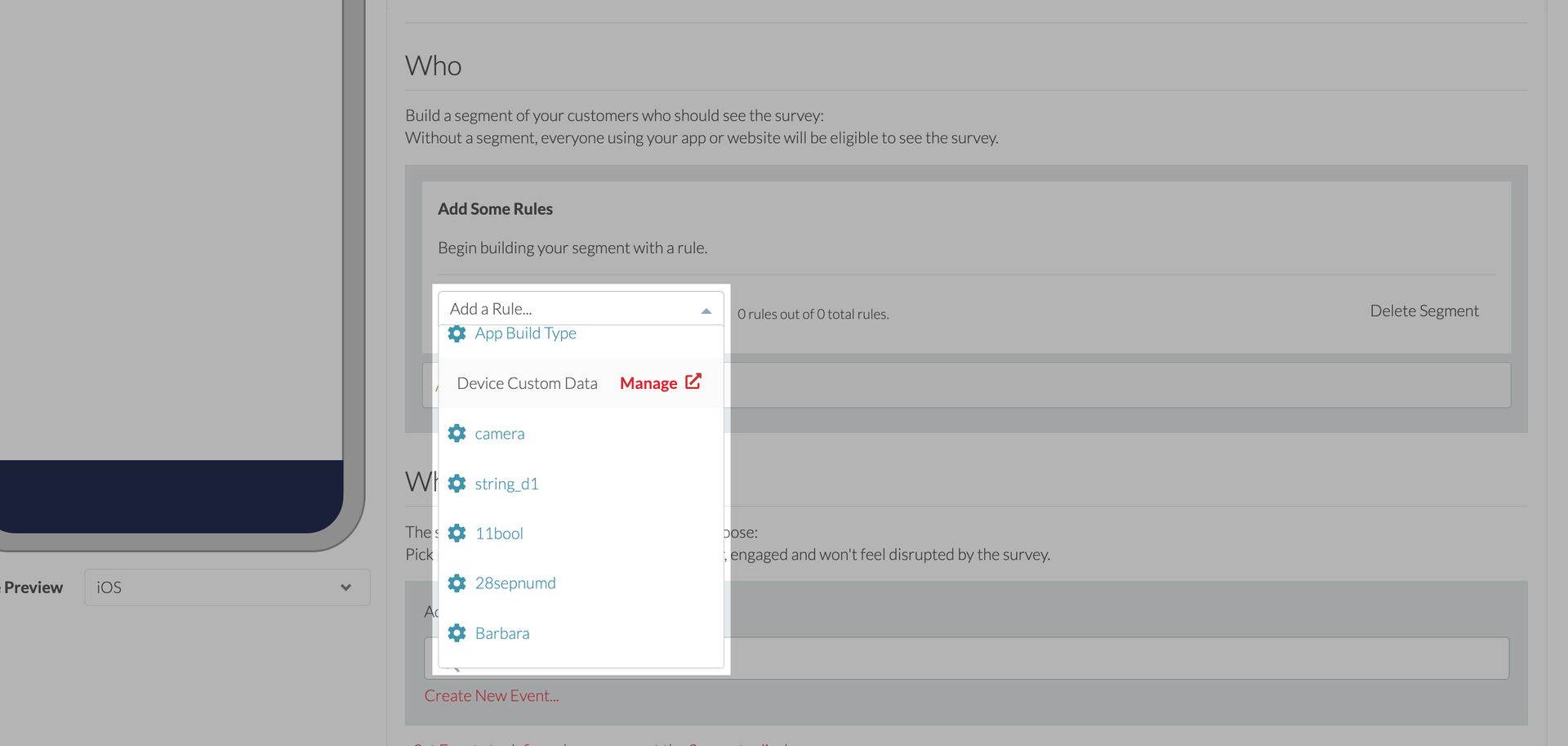Choose the 28sepnumd custom data rule
Screen dimensions: 1568x746
point(515,583)
